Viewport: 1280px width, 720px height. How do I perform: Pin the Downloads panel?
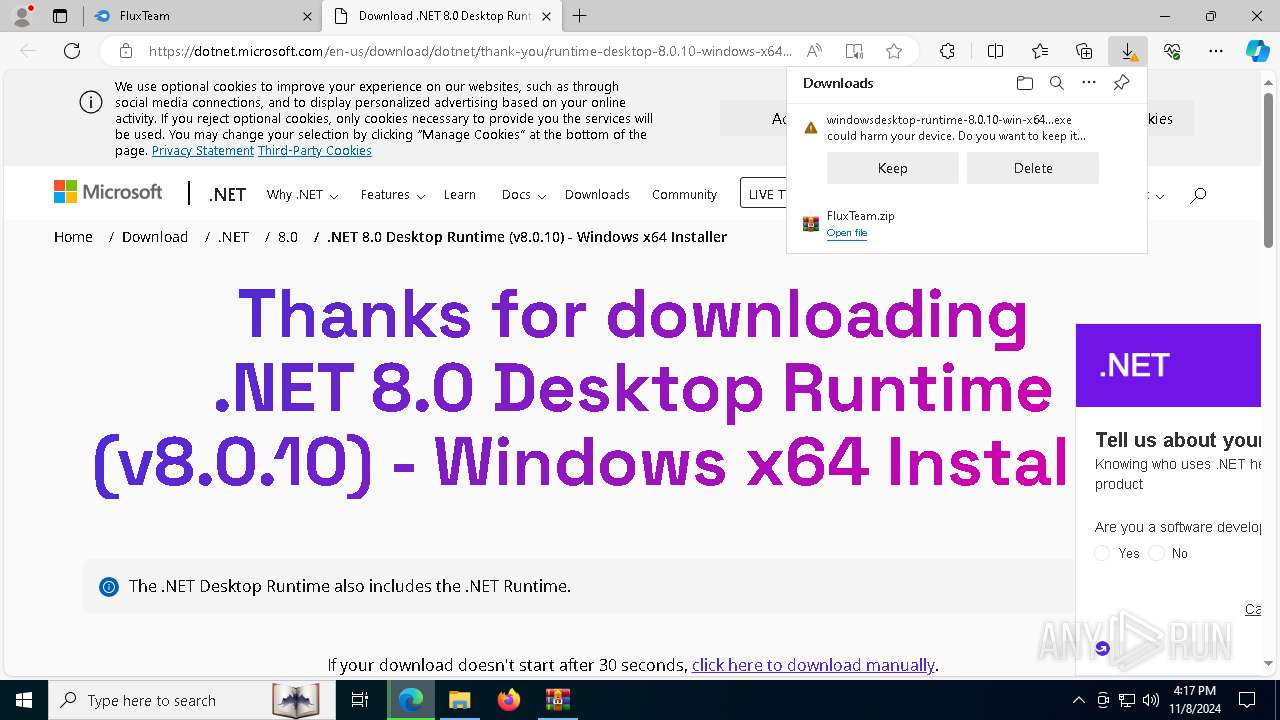click(1121, 83)
